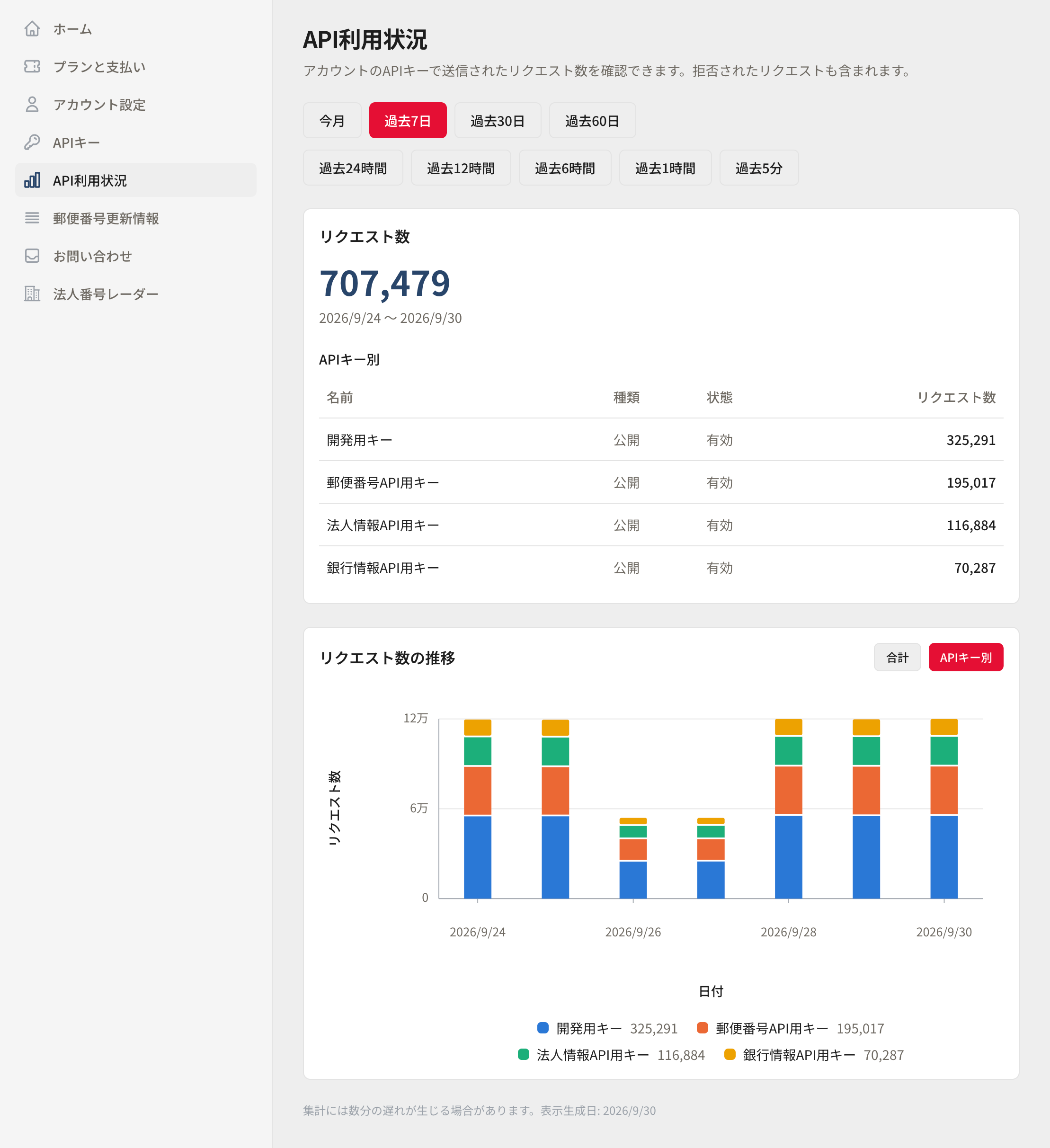Click the 郵便番号API用キー table row name
Viewport: 1050px width, 1148px height.
point(383,483)
